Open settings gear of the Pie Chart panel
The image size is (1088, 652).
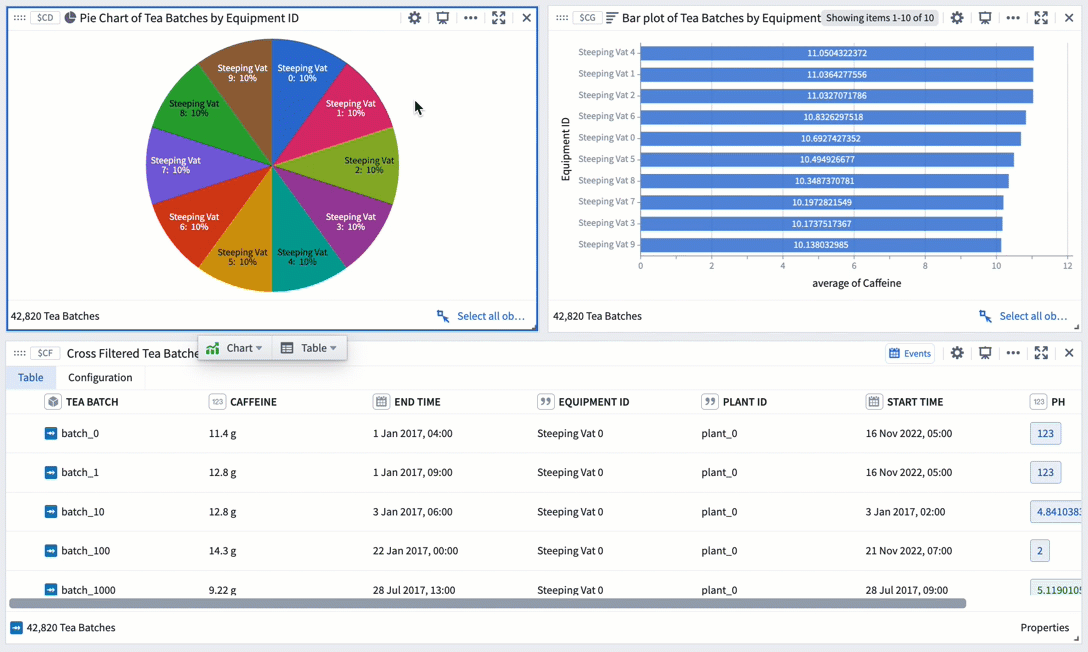[x=414, y=18]
